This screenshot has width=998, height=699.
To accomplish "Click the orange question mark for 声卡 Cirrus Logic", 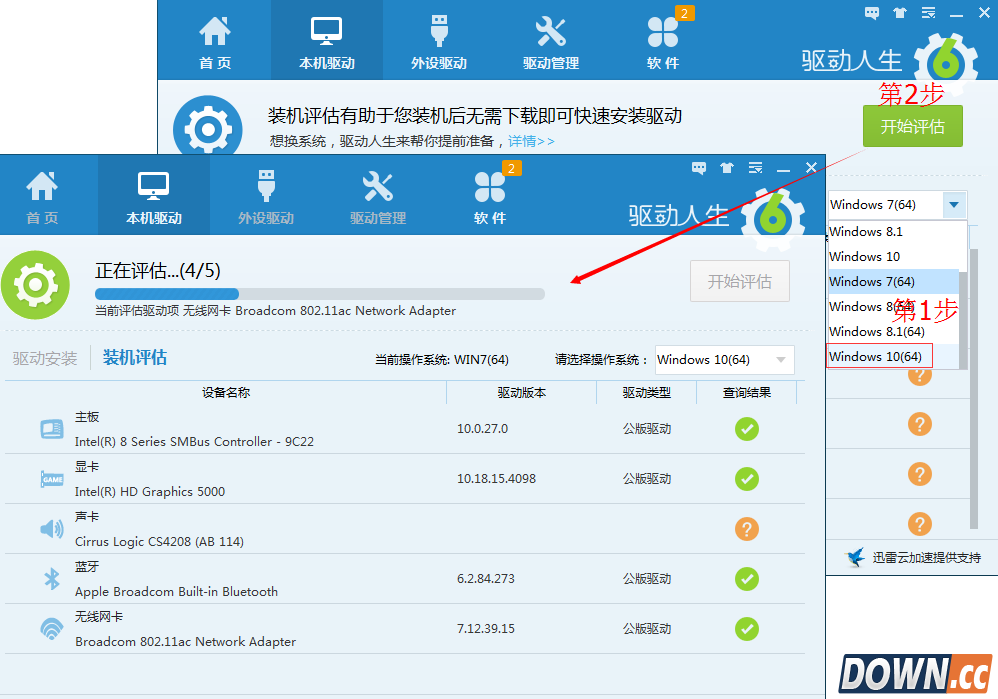I will coord(746,529).
